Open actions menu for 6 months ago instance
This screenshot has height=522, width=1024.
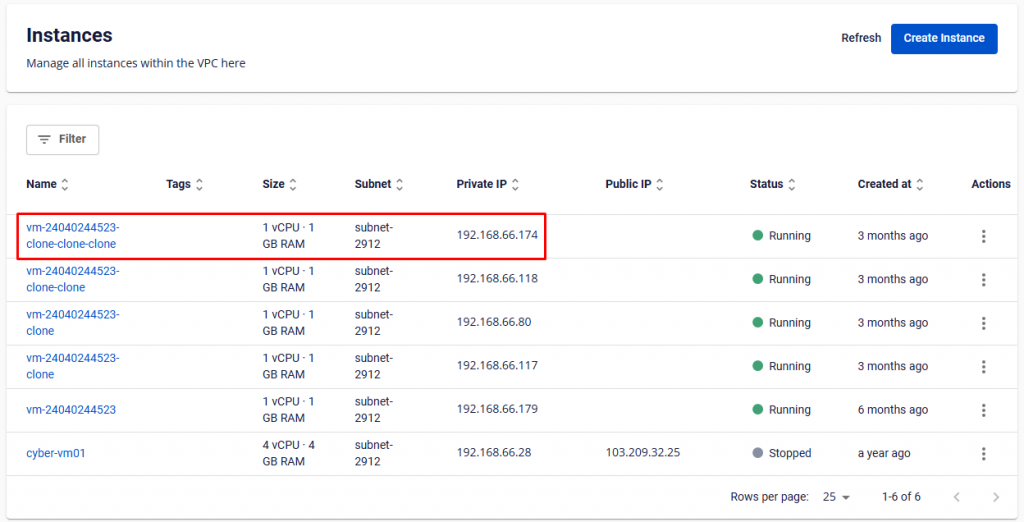click(x=984, y=410)
